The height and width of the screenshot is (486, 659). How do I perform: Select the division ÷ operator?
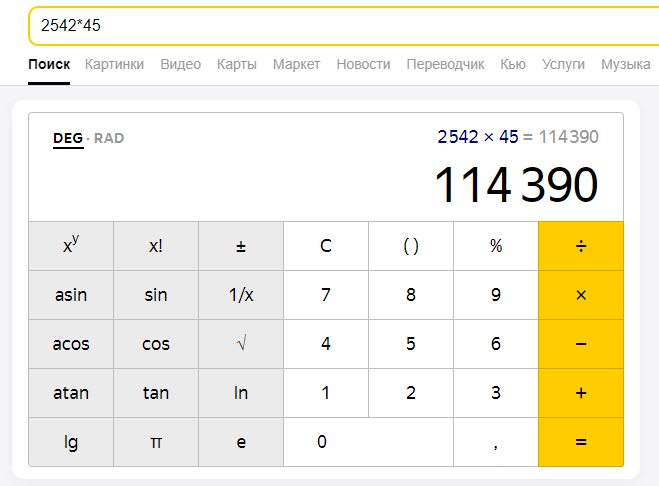pos(581,246)
